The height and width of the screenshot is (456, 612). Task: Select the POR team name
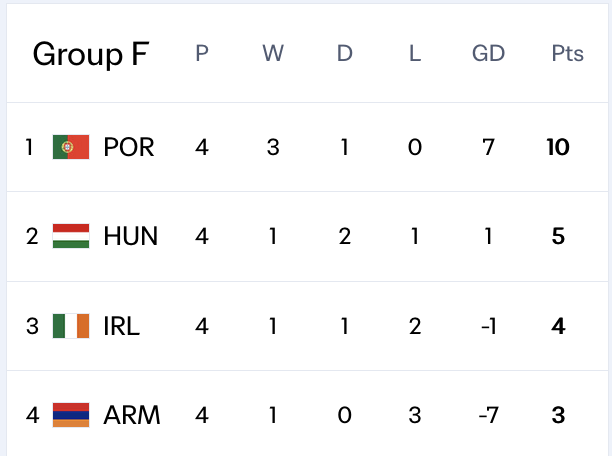click(x=129, y=147)
